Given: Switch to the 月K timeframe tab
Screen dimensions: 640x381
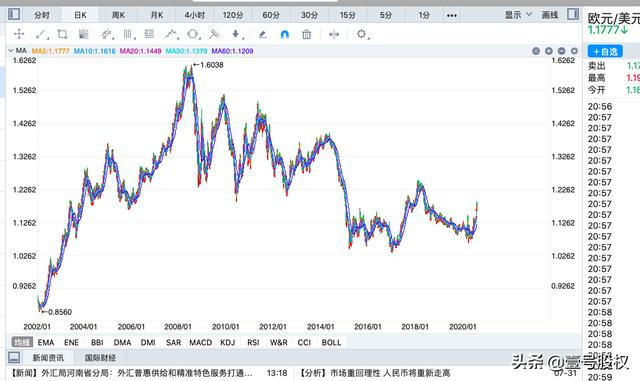Looking at the screenshot, I should [157, 15].
